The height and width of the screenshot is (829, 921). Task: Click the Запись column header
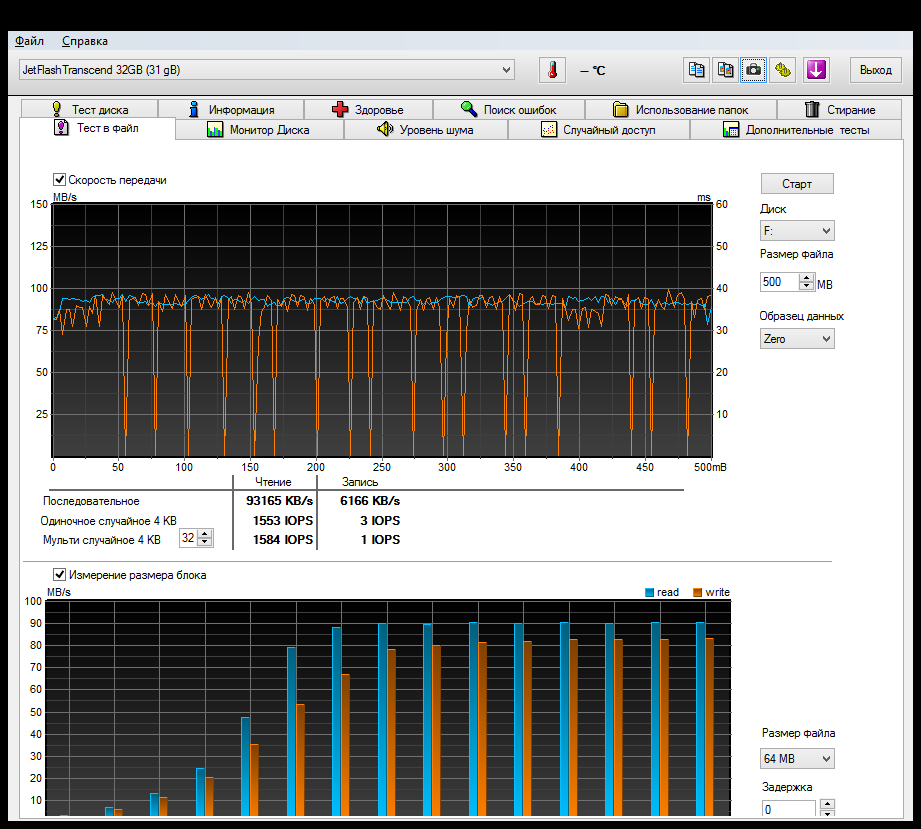click(x=360, y=482)
